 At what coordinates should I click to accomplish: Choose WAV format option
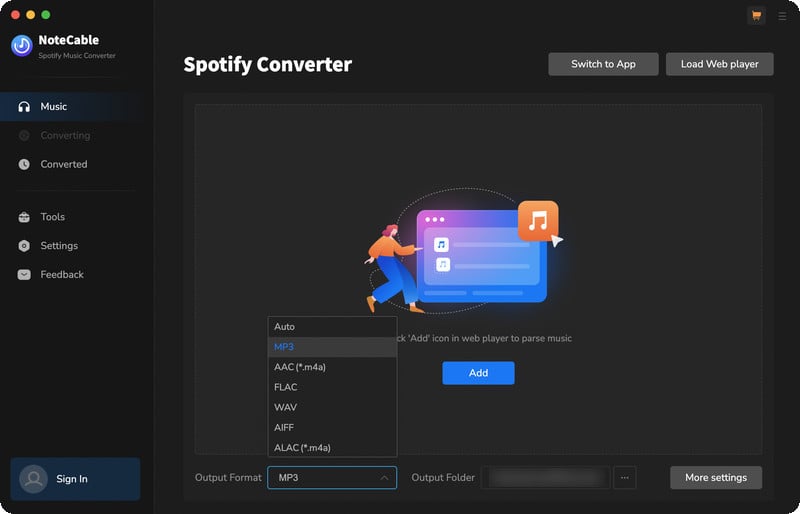[x=332, y=407]
